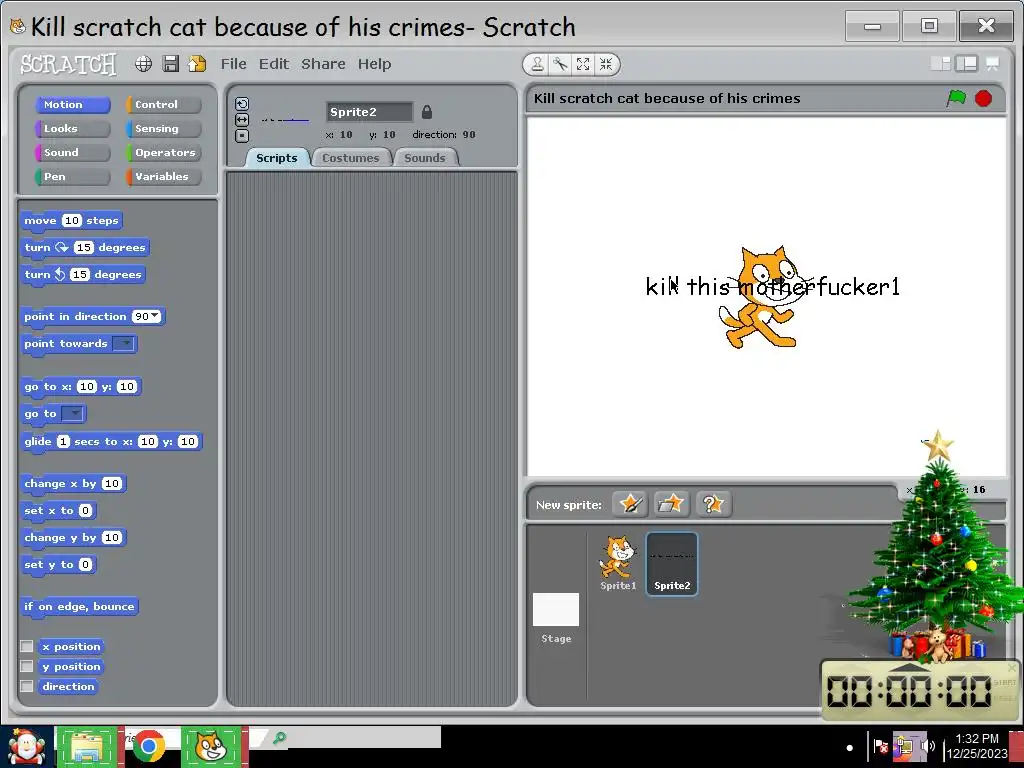Screen dimensions: 1024x768
Task: Click the green flag to start scripts
Action: point(956,99)
